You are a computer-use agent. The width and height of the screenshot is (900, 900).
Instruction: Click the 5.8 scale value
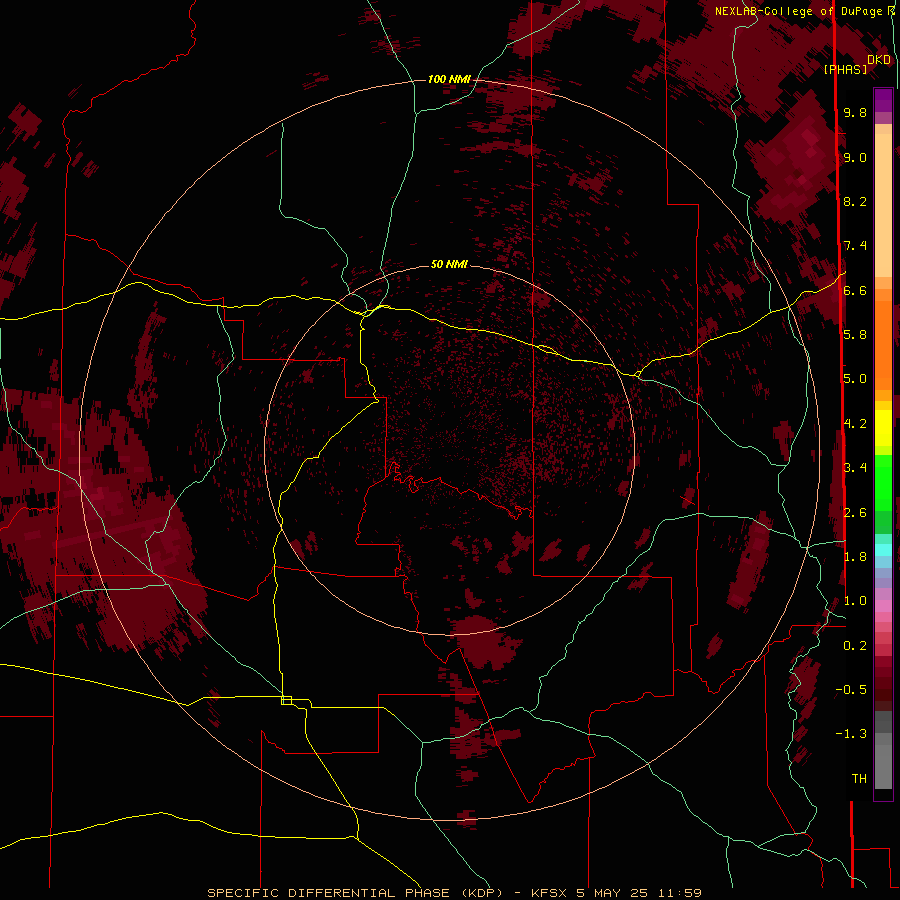click(x=855, y=334)
